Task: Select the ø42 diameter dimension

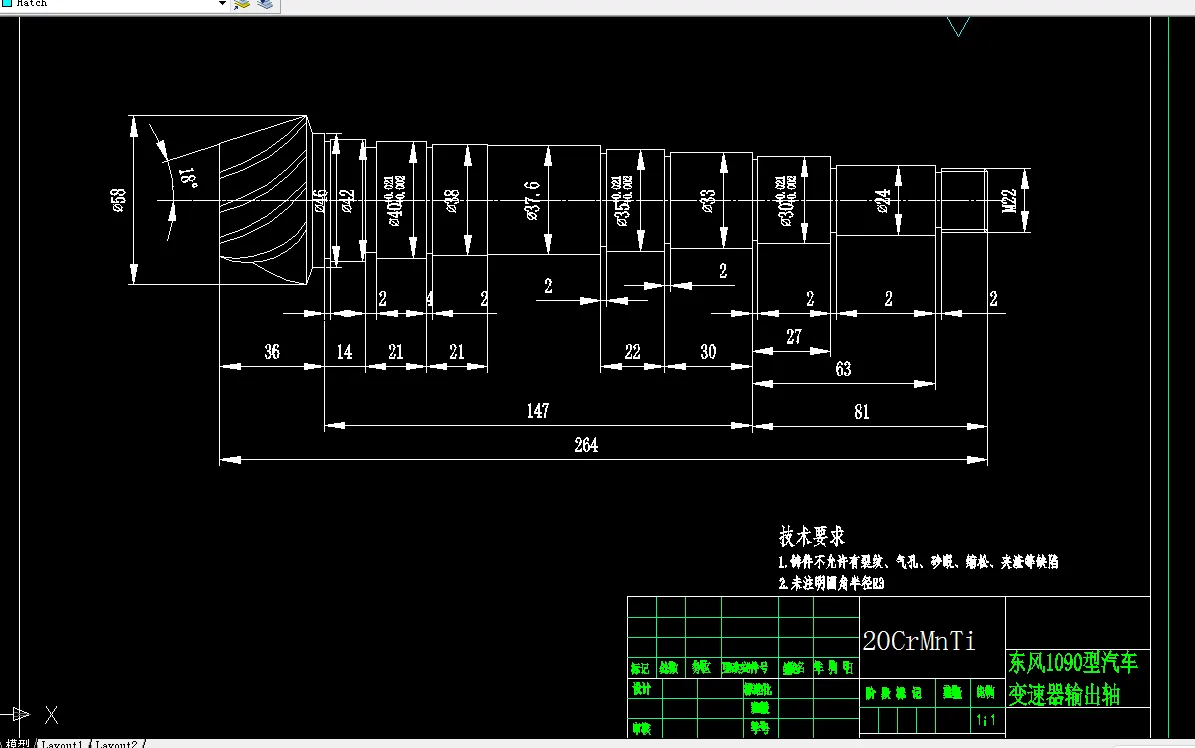Action: click(348, 201)
